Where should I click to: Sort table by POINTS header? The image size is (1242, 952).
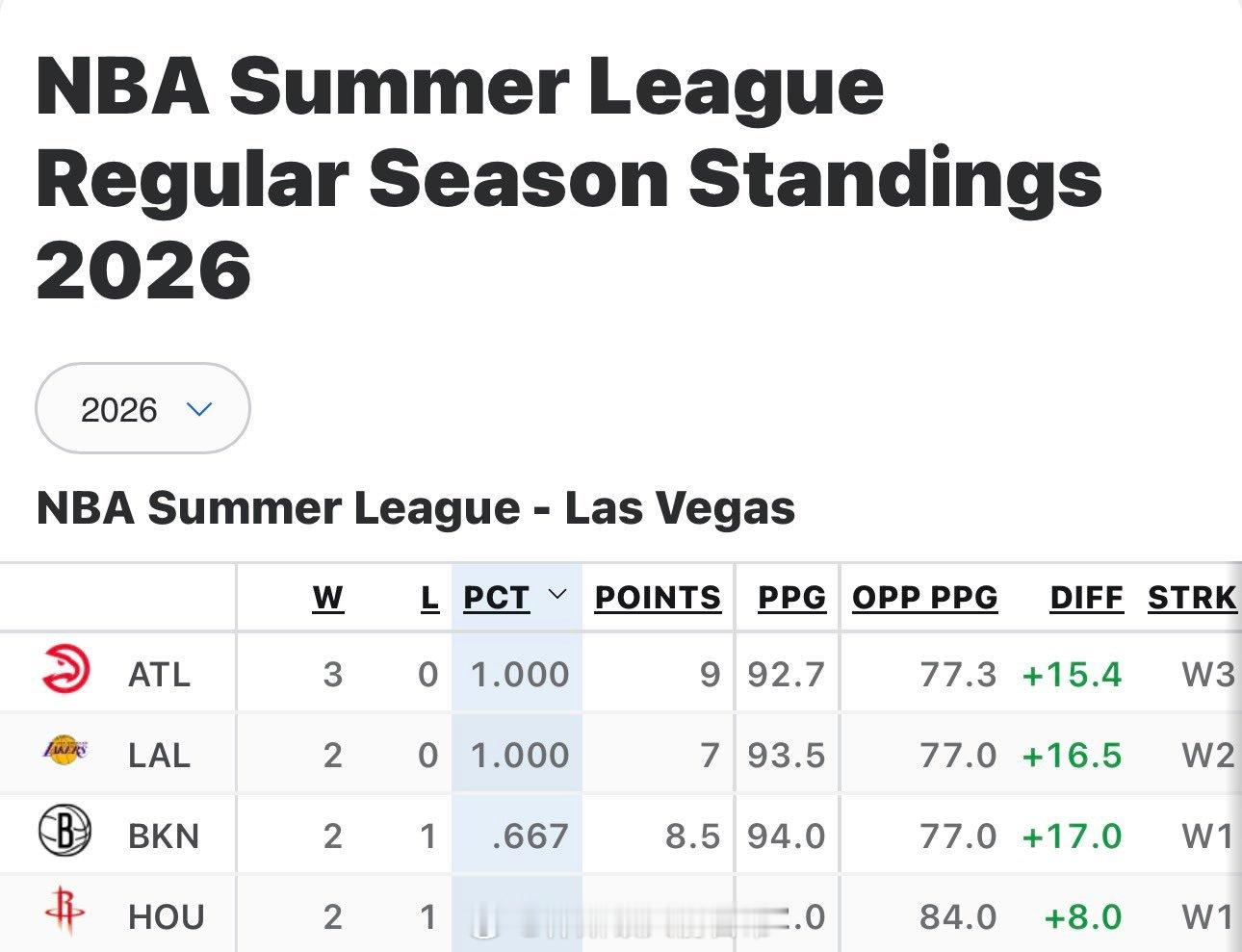[658, 598]
